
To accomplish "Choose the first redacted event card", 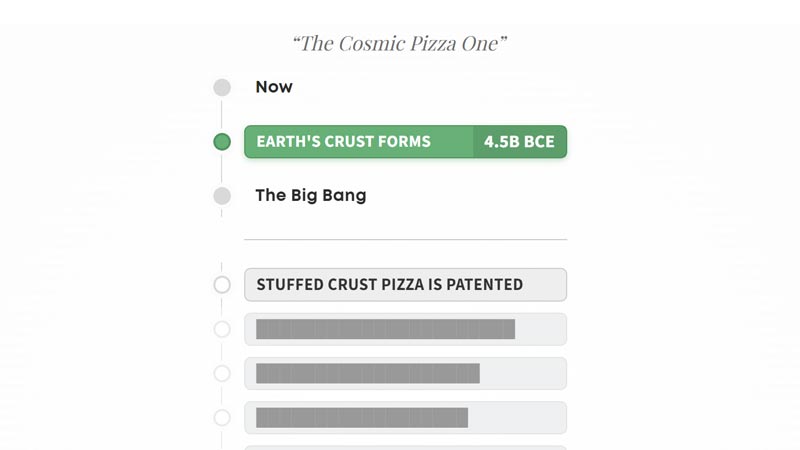I will [x=405, y=329].
